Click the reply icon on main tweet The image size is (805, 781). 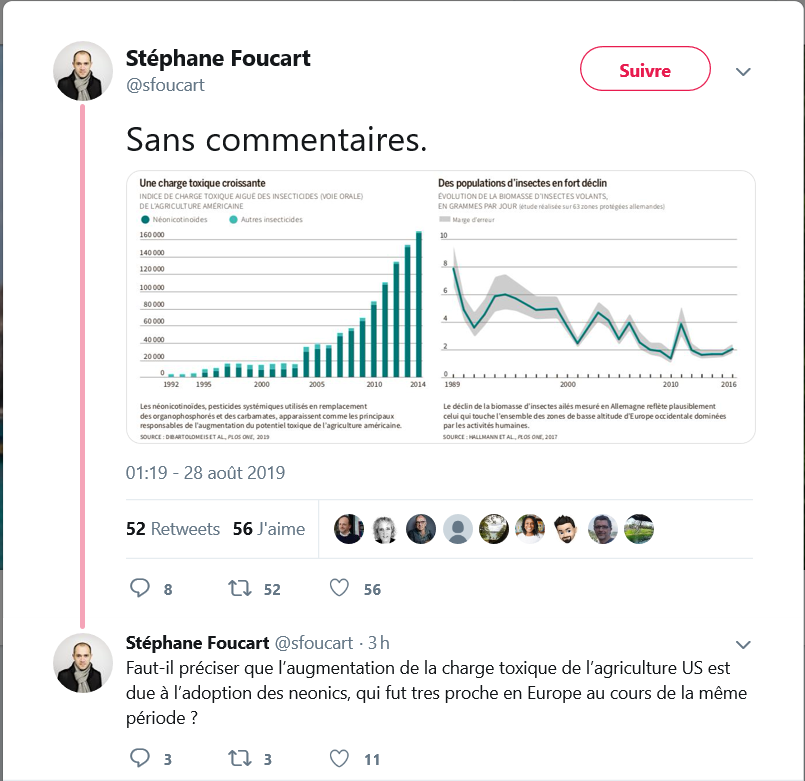click(140, 588)
